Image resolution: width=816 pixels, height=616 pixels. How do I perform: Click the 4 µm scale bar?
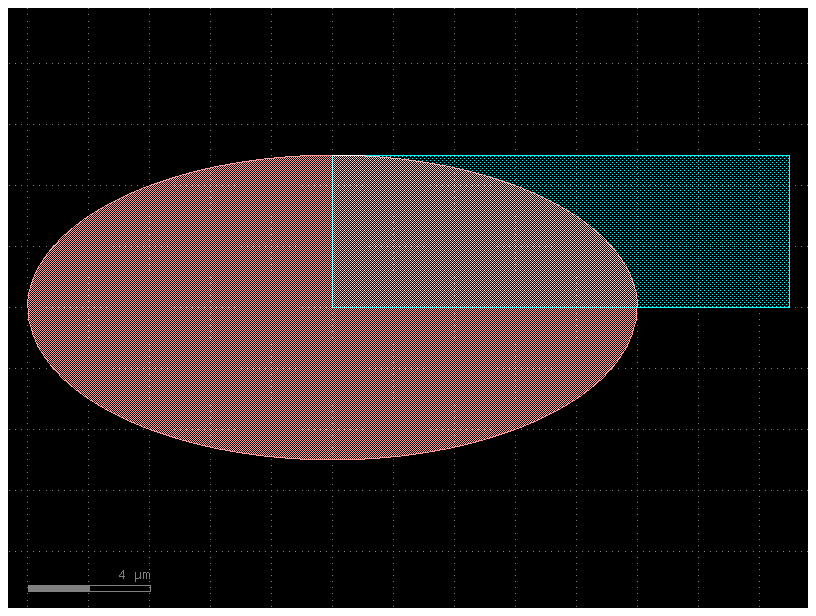90,588
